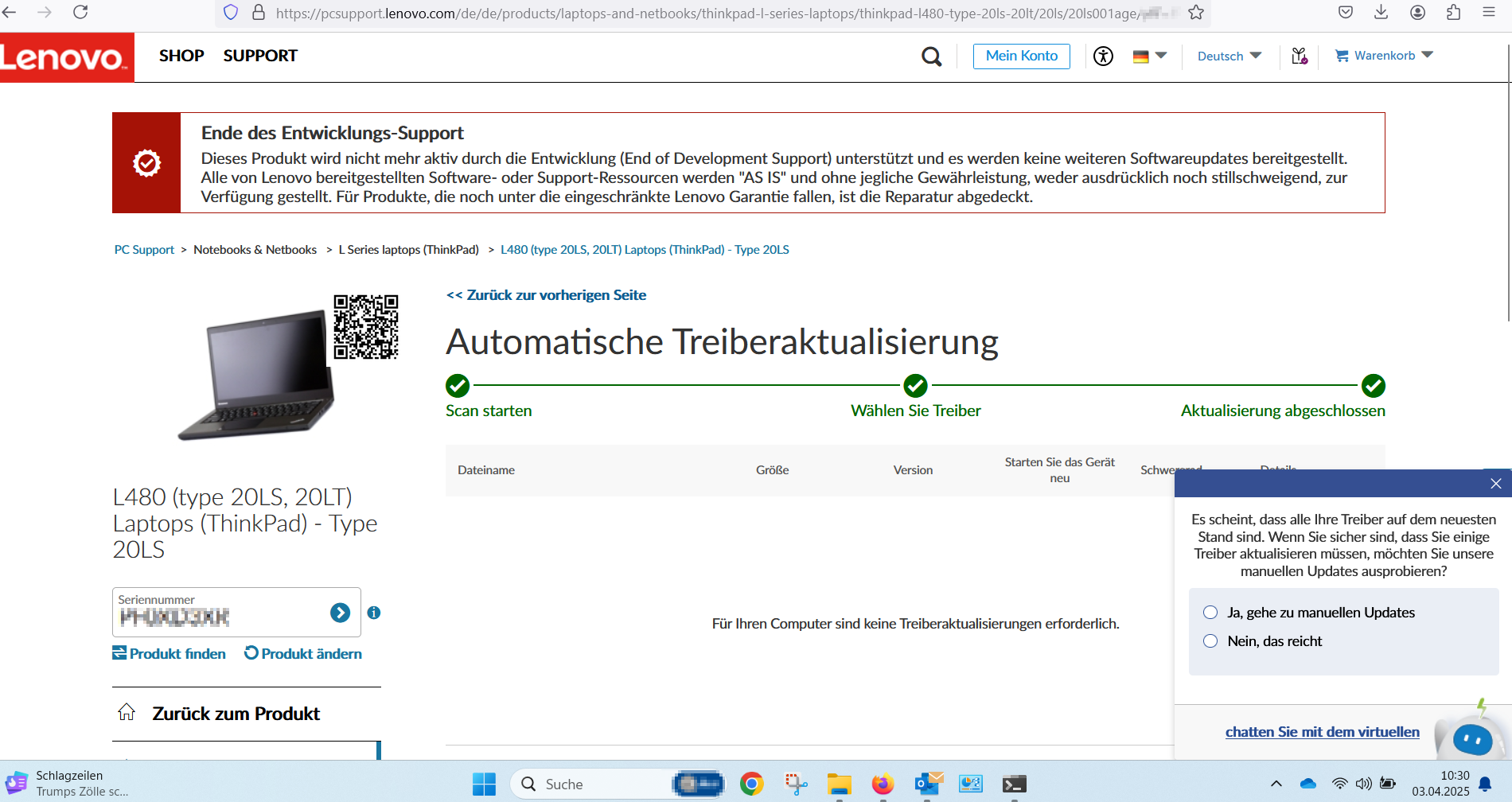Select 'Ja, gehe zu manuellen Updates'
Viewport: 1512px width, 802px height.
pos(1210,613)
